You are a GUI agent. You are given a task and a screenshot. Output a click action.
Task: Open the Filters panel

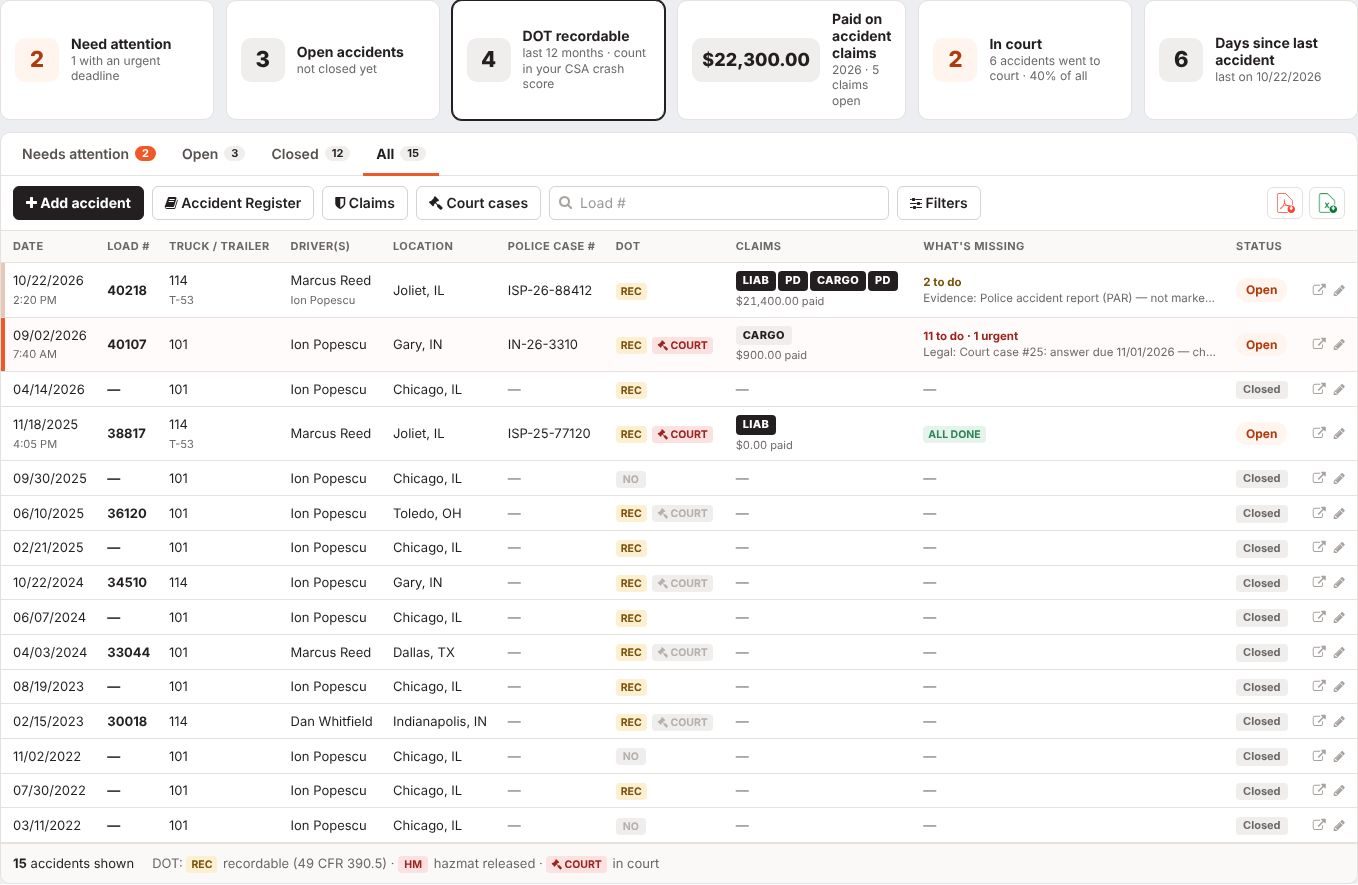coord(938,203)
